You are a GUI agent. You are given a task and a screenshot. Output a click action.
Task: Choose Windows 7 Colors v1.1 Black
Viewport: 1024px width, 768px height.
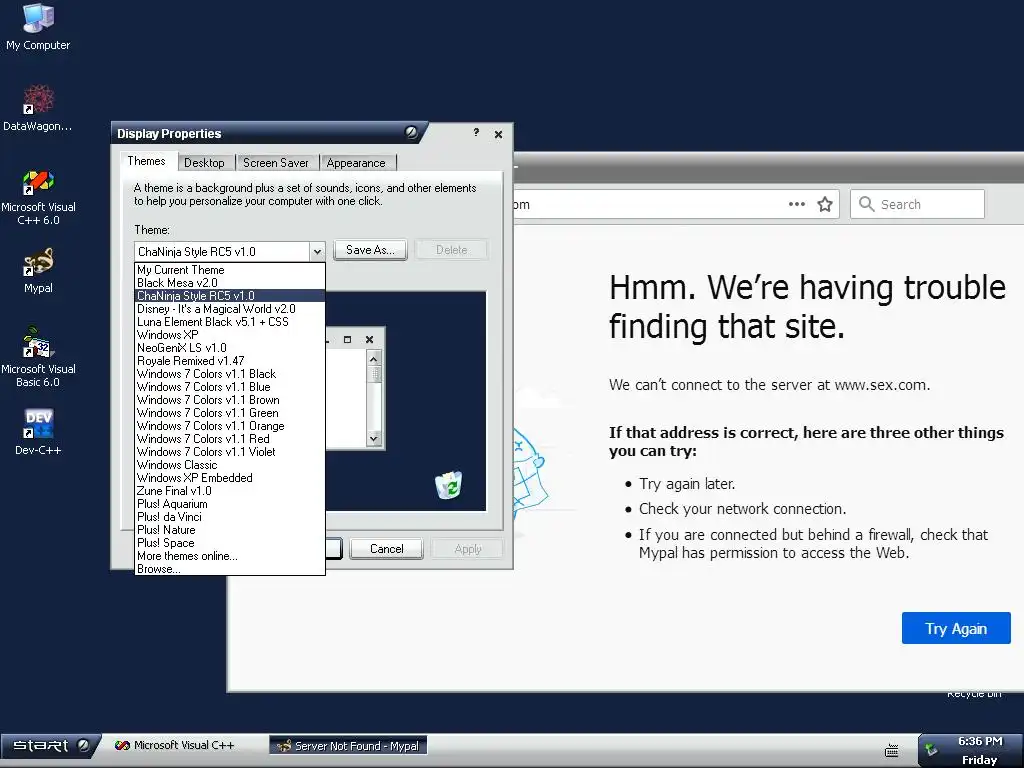pyautogui.click(x=230, y=374)
